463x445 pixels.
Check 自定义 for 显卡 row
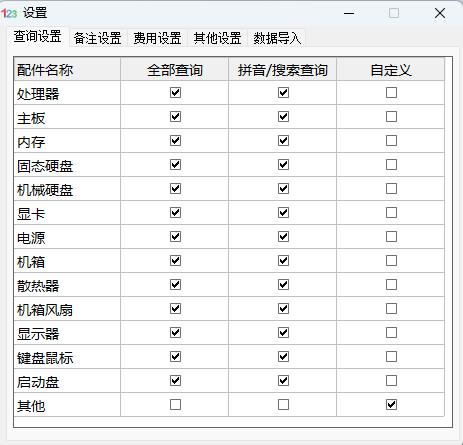391,212
